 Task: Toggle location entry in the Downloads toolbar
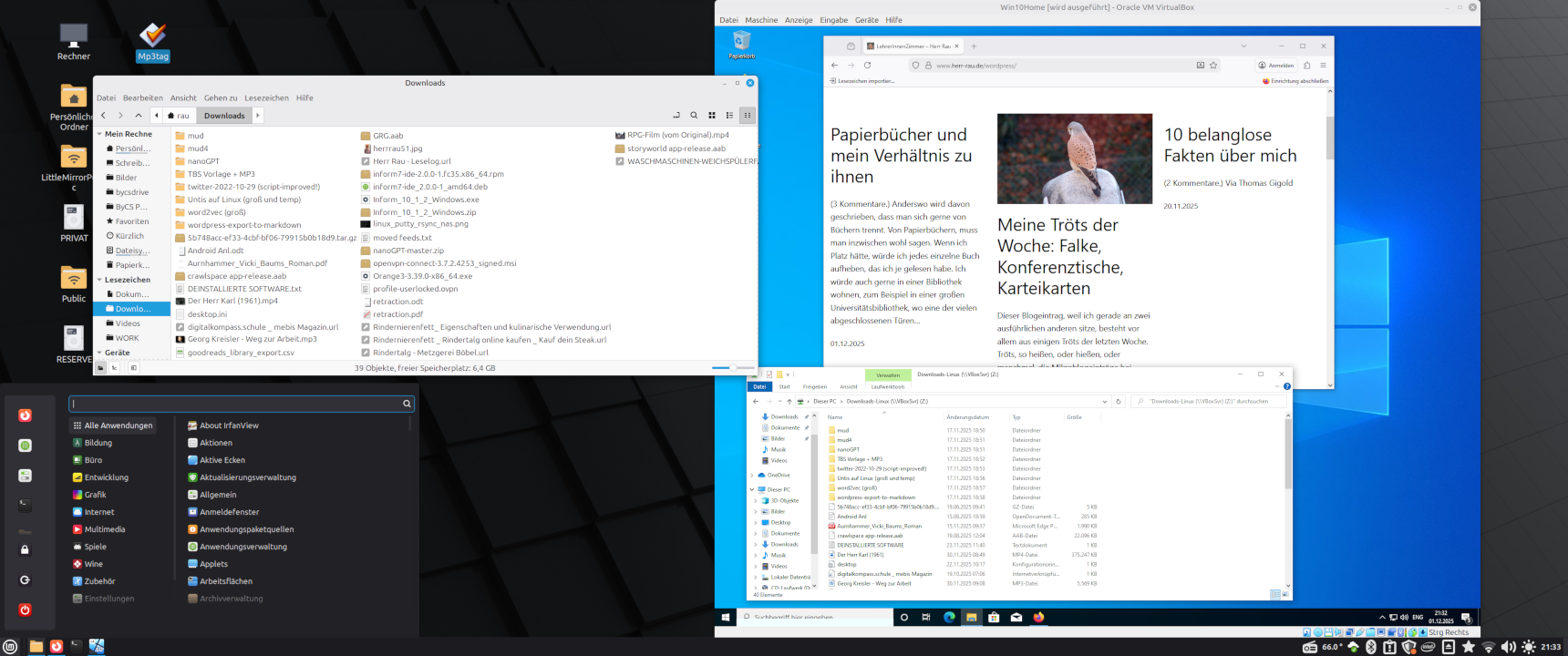coord(676,116)
